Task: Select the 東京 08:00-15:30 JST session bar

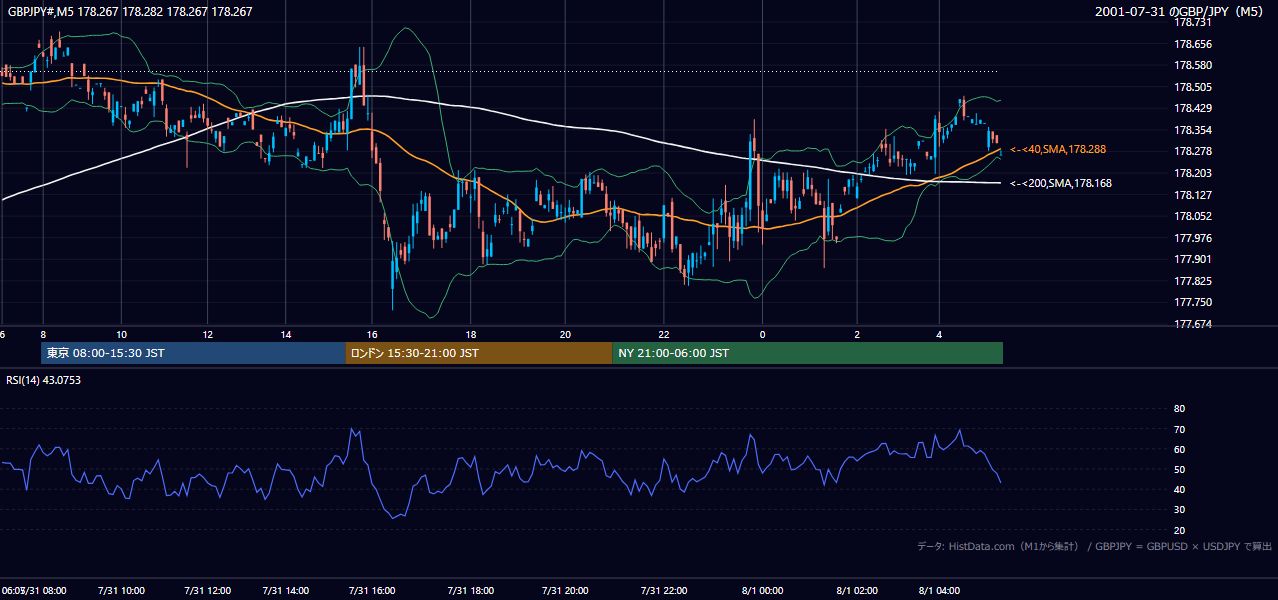Action: click(x=193, y=353)
